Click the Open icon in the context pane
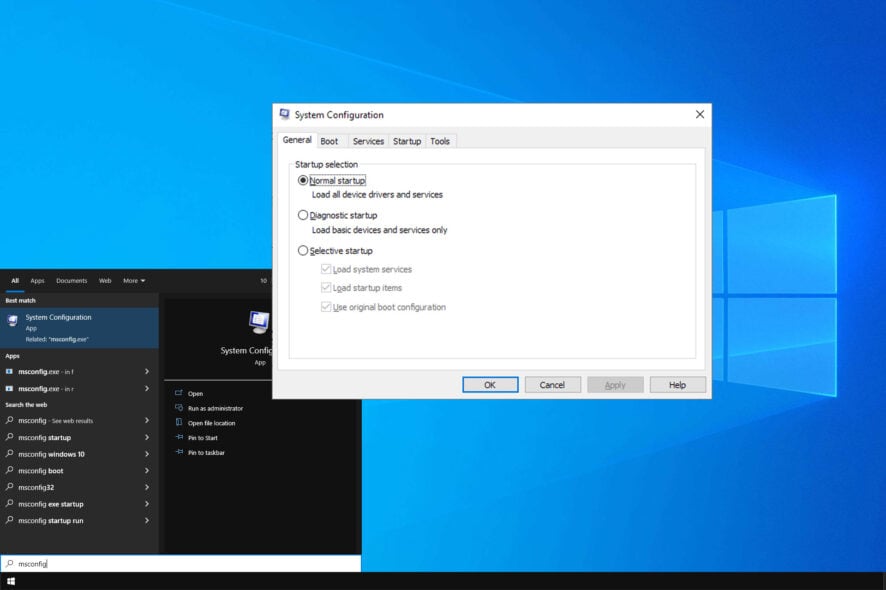The width and height of the screenshot is (886, 590). 178,393
